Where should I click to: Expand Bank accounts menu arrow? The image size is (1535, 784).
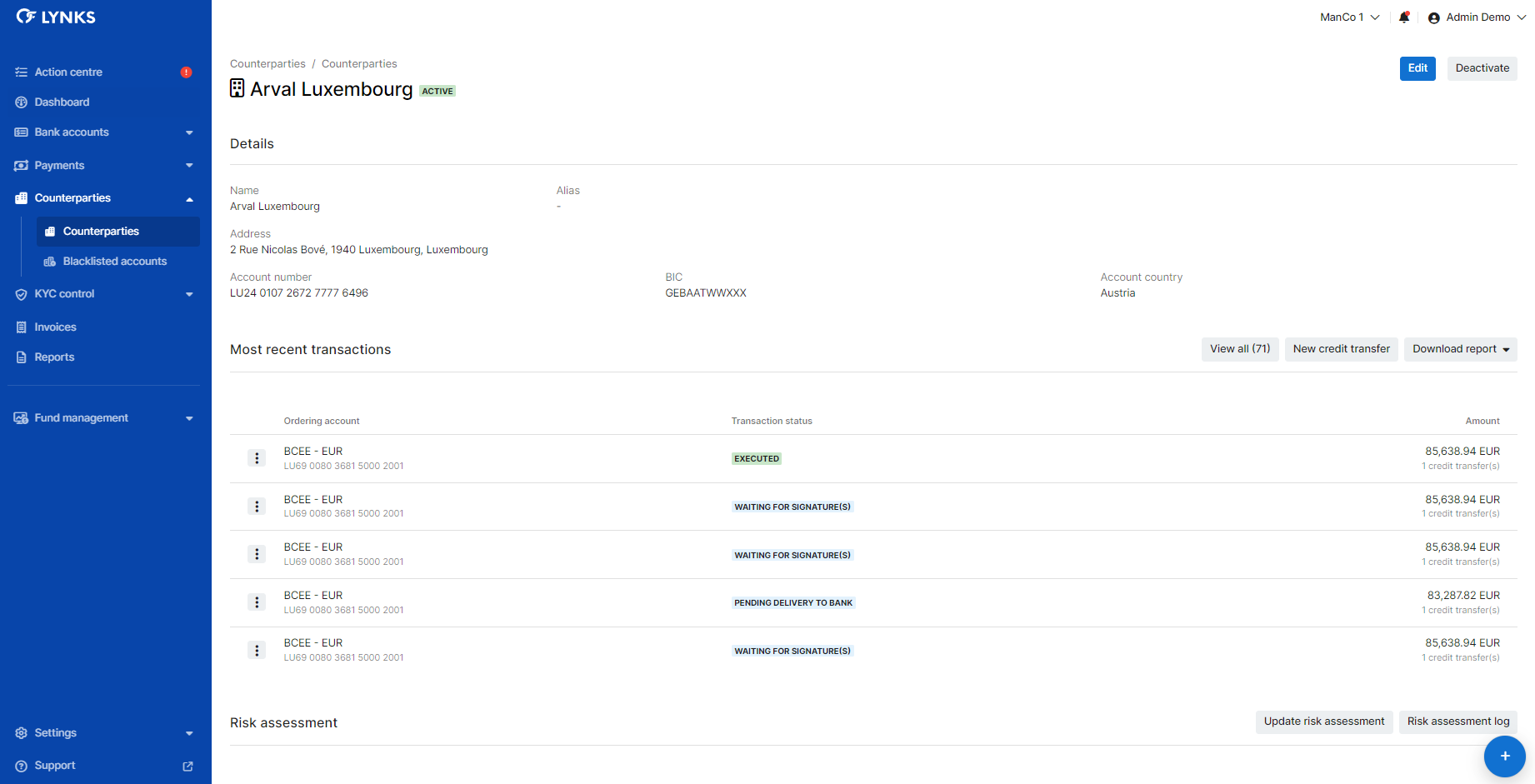189,132
